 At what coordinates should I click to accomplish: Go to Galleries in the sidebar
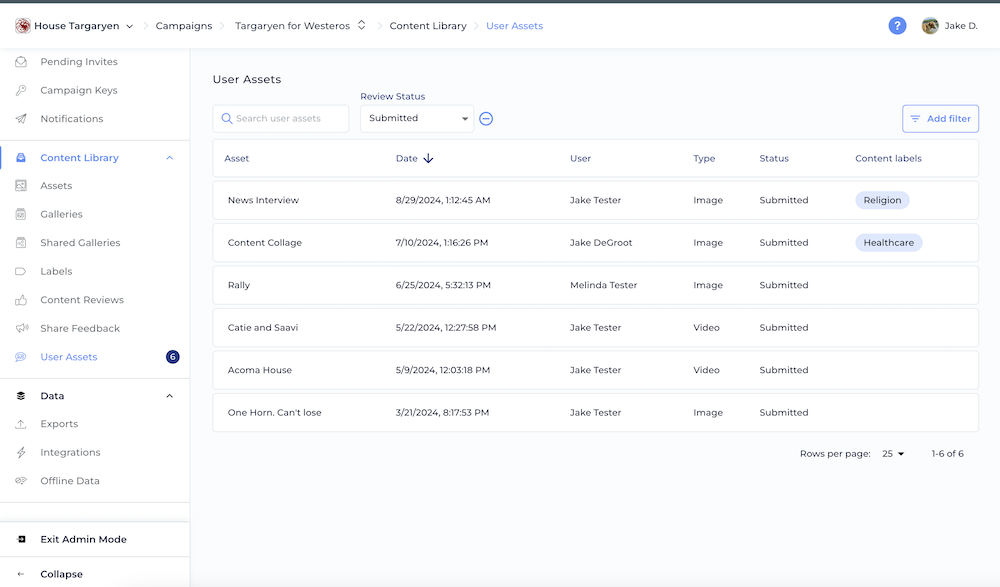(x=61, y=214)
